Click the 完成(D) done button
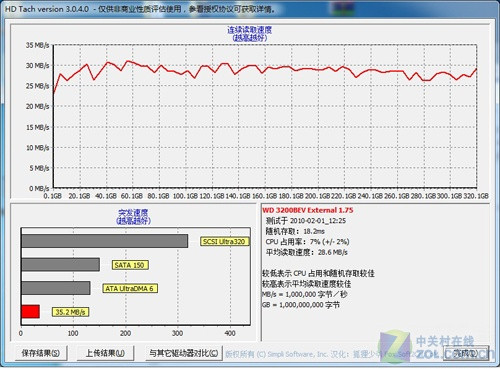 click(x=466, y=353)
